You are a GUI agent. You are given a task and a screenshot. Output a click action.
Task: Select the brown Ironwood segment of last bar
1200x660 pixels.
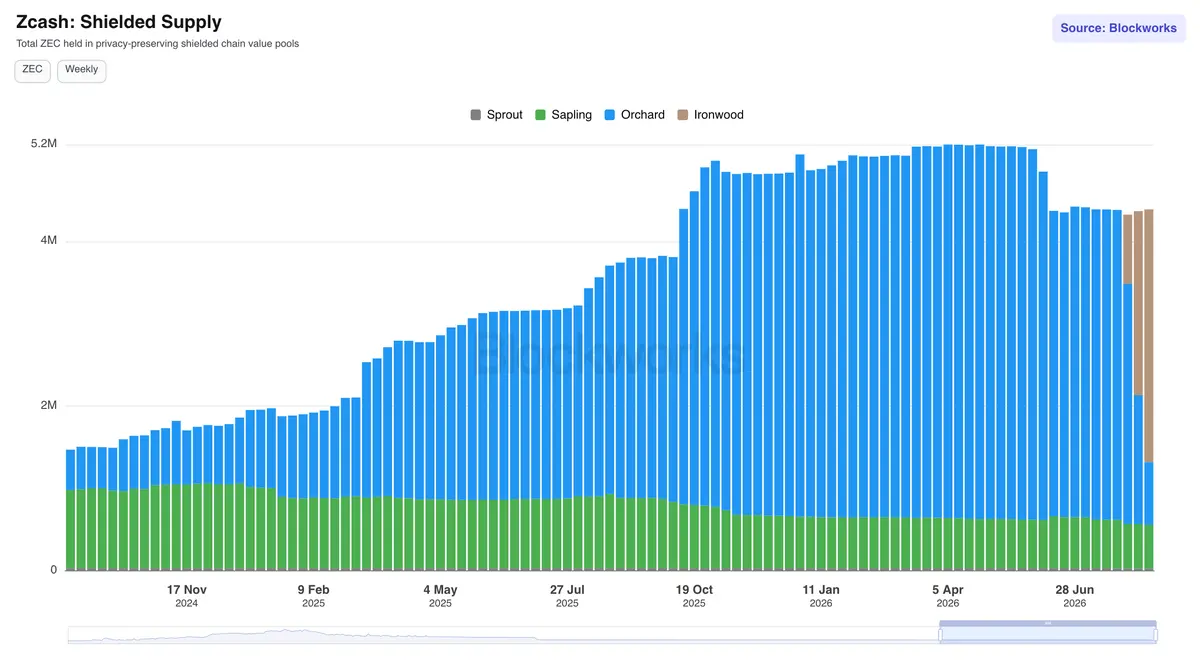[1149, 336]
